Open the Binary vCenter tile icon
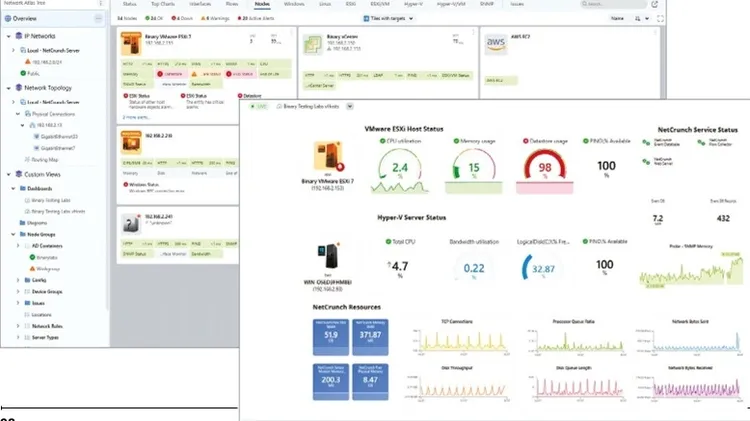The image size is (750, 421). pos(312,44)
